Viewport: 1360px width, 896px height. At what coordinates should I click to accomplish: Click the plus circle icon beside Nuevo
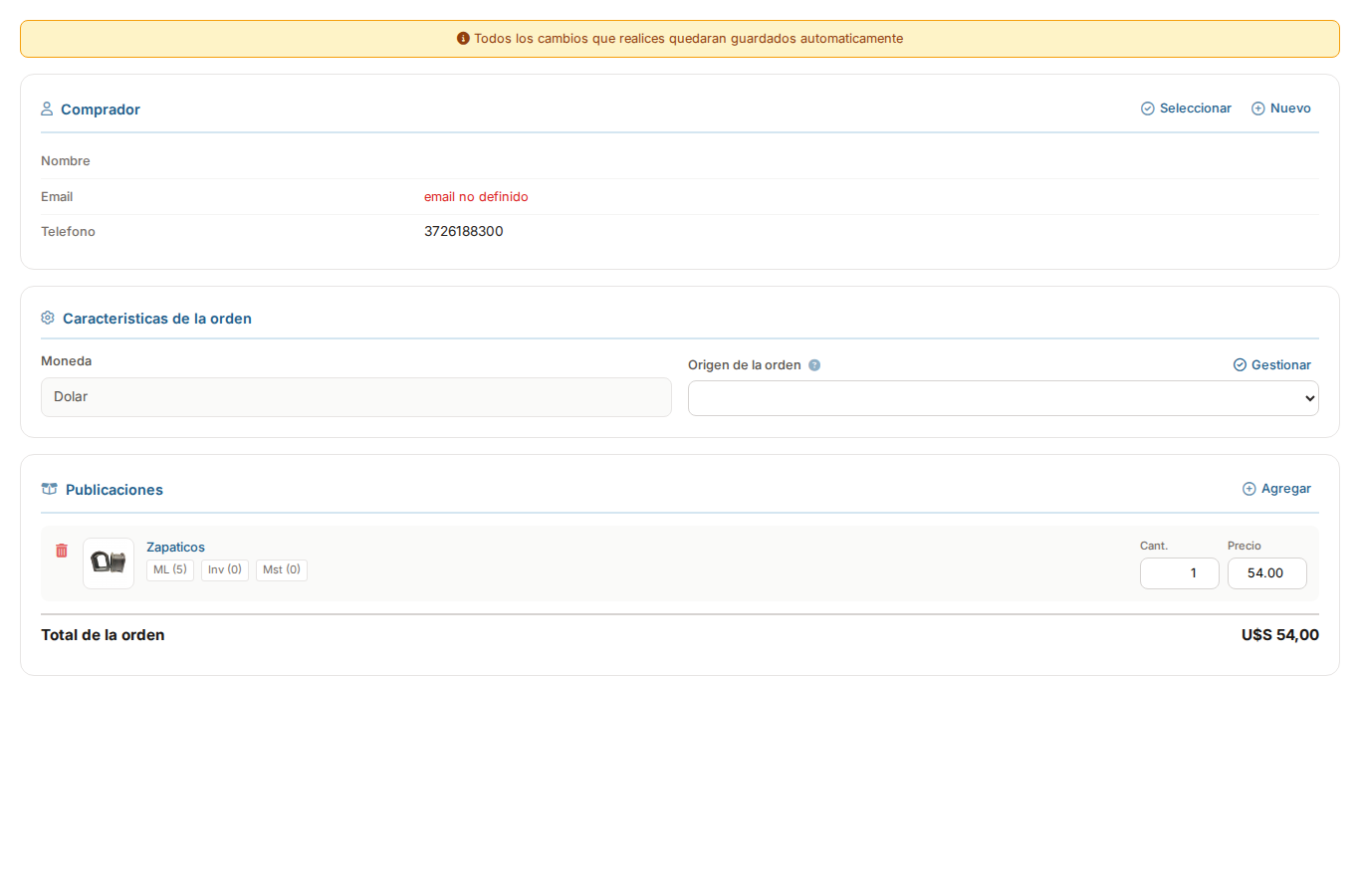point(1256,108)
